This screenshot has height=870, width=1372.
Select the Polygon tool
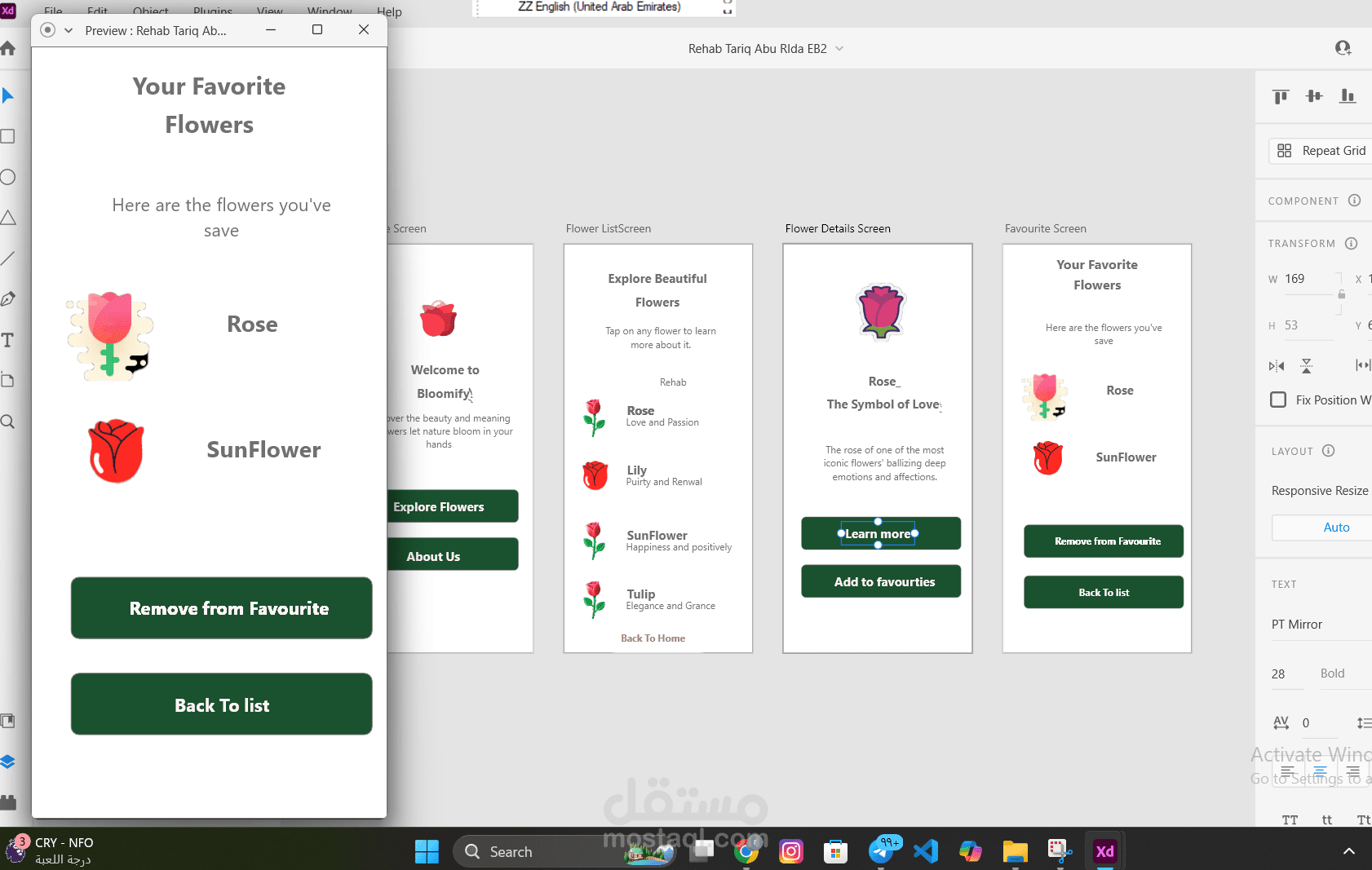[8, 218]
